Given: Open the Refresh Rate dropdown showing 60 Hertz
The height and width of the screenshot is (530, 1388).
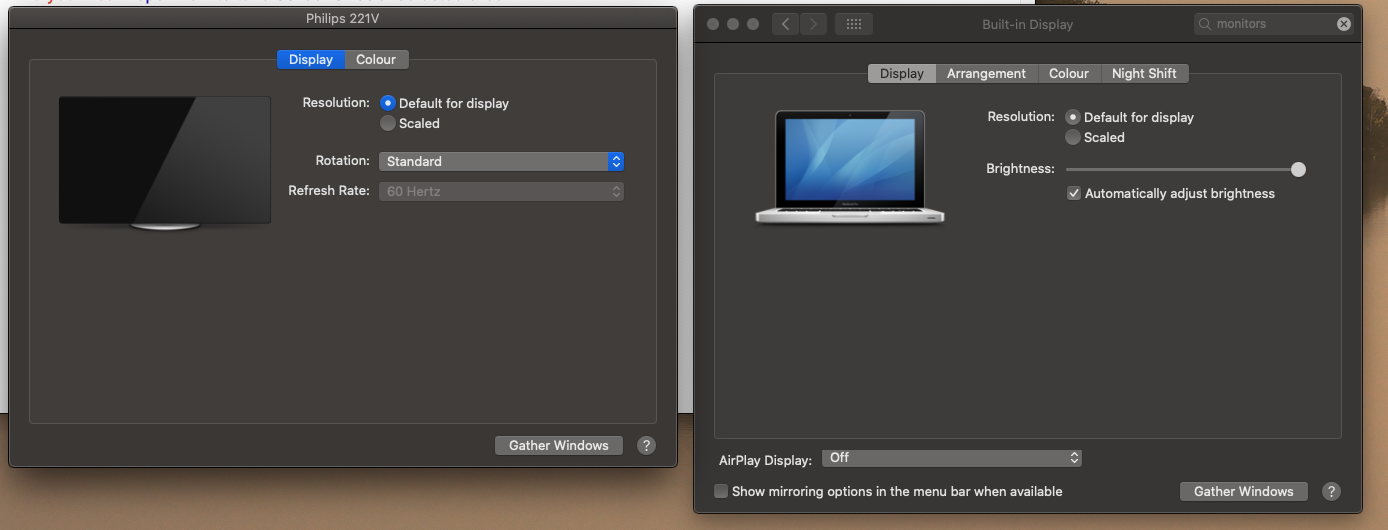Looking at the screenshot, I should [x=501, y=191].
